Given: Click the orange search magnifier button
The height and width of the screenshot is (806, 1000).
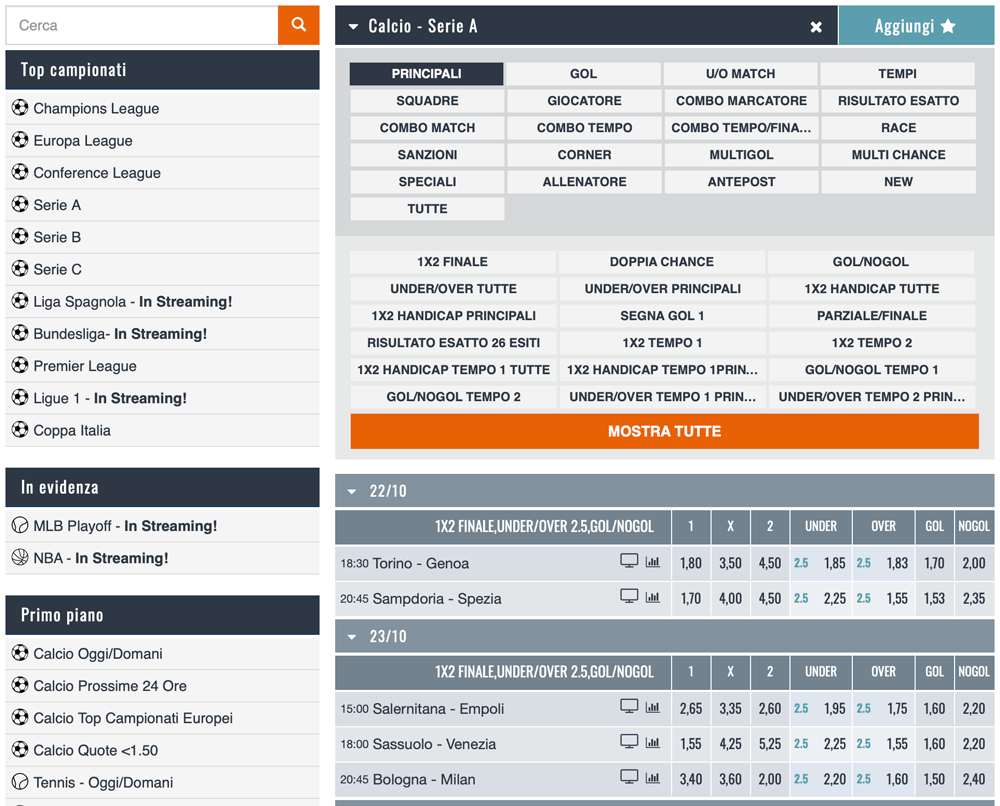Looking at the screenshot, I should click(x=298, y=26).
